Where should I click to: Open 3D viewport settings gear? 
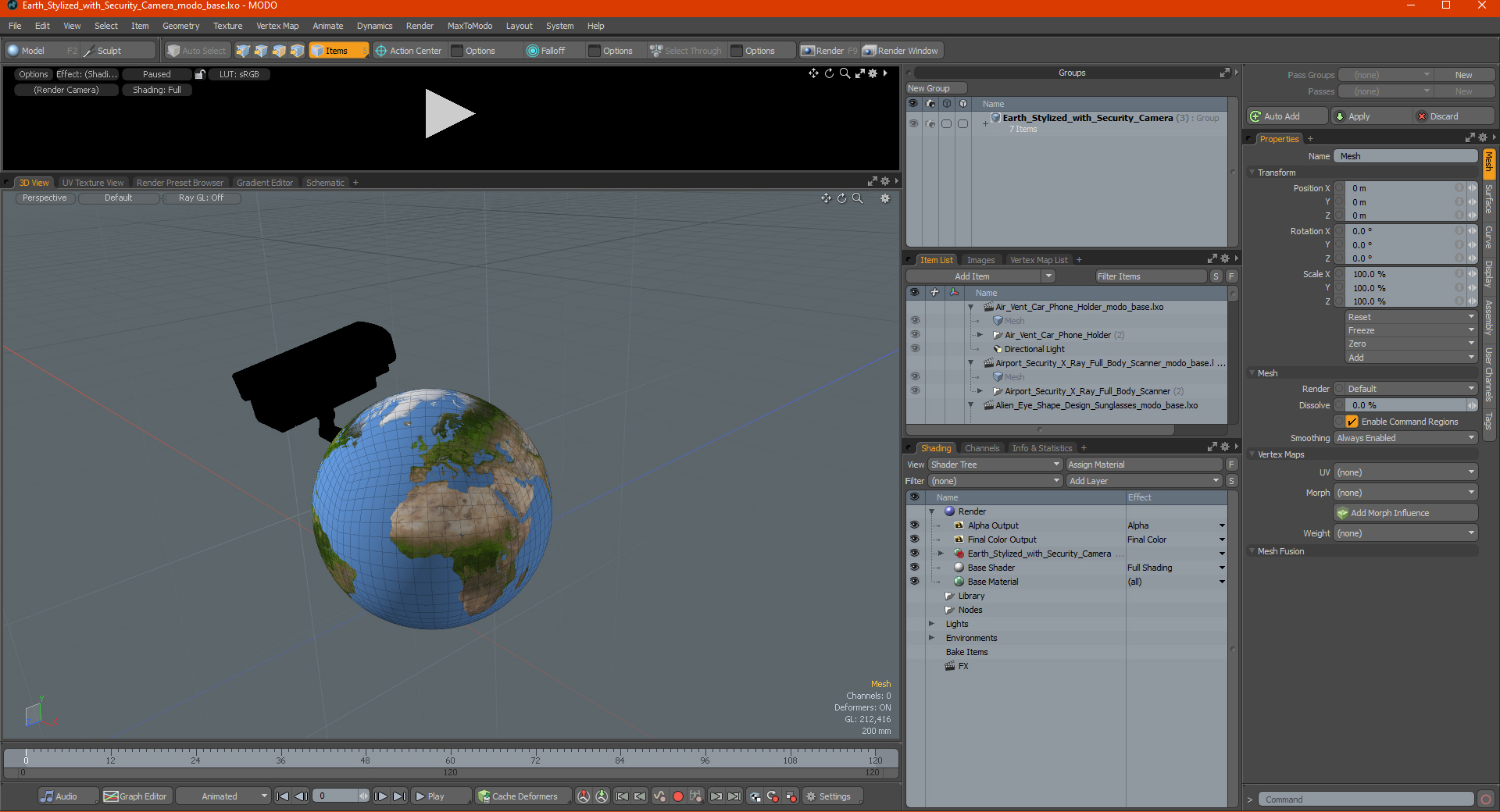point(885,198)
